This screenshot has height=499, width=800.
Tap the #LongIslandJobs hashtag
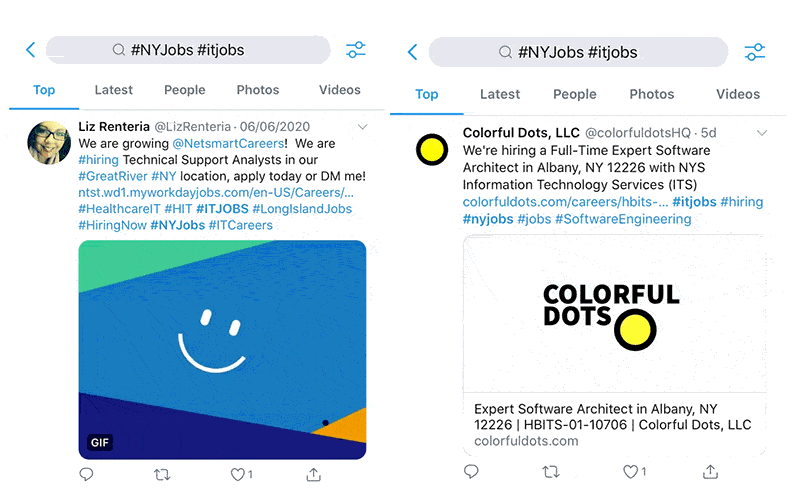[x=302, y=209]
